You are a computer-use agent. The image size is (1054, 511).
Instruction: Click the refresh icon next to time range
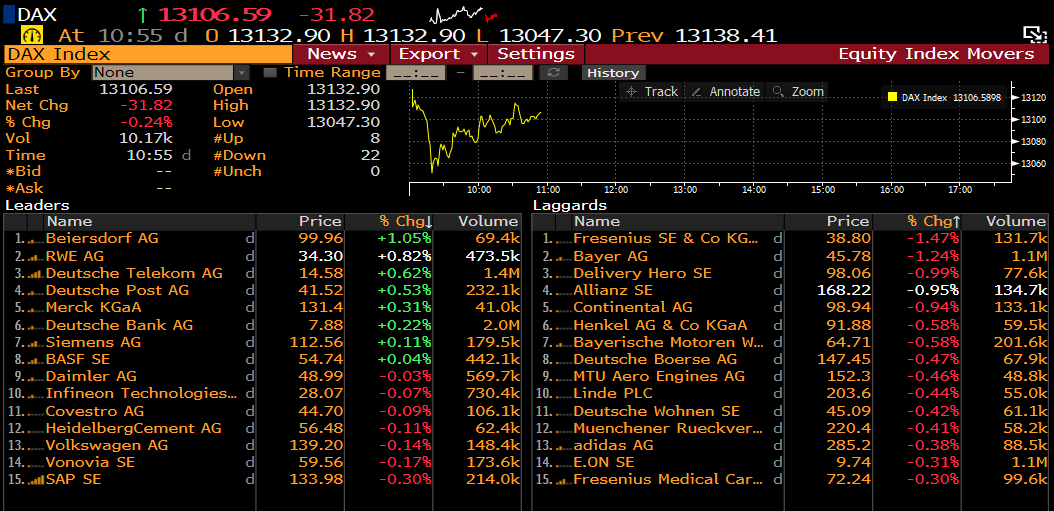[x=553, y=73]
